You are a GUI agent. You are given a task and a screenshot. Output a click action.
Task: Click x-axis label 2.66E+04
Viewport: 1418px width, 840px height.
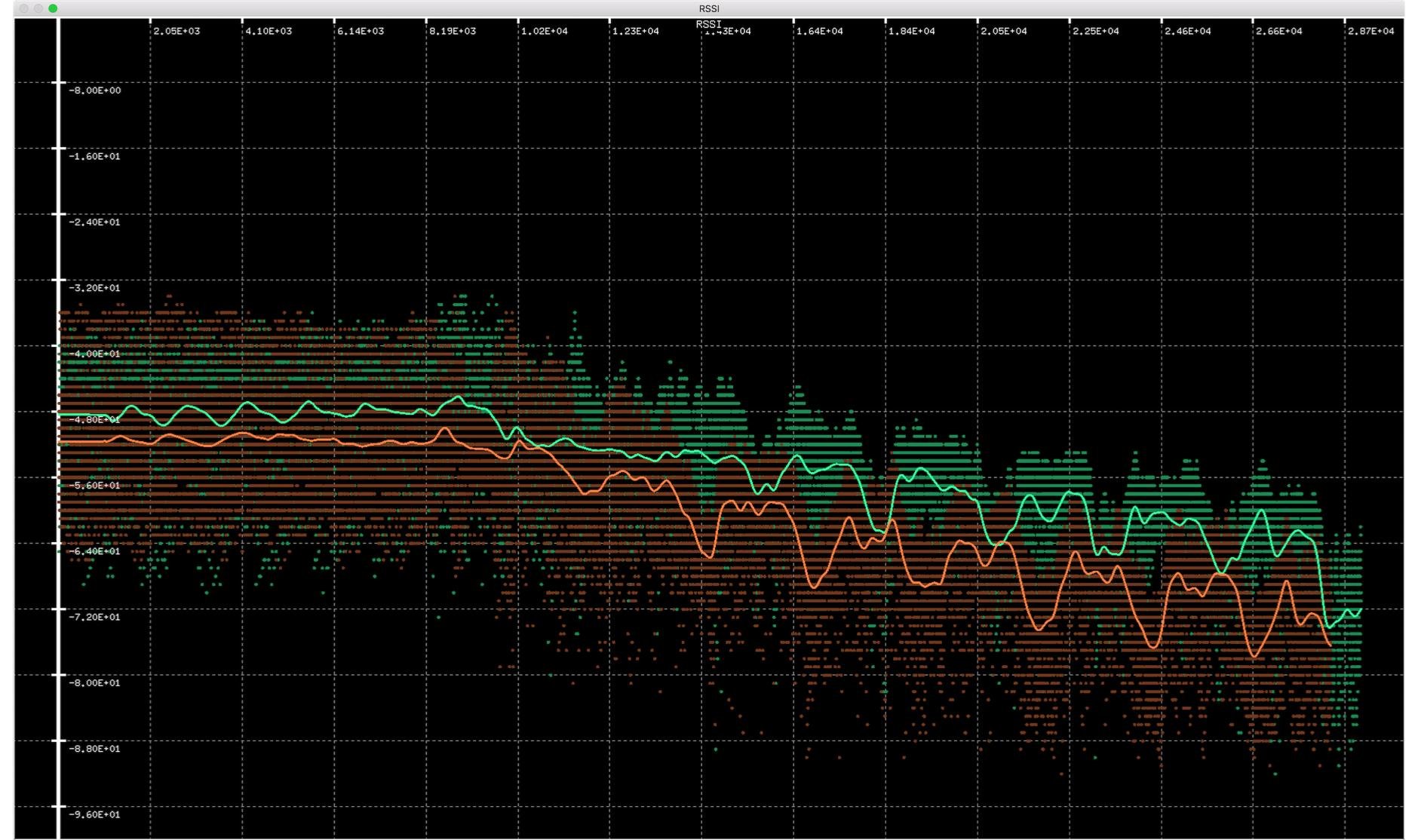(x=1279, y=31)
